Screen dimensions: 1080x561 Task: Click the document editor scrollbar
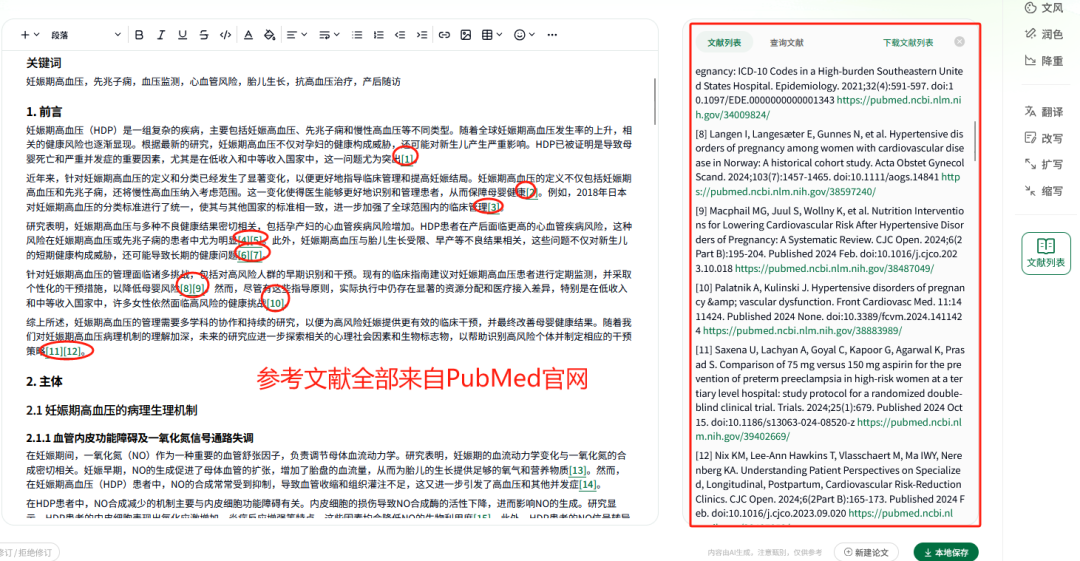tap(654, 101)
